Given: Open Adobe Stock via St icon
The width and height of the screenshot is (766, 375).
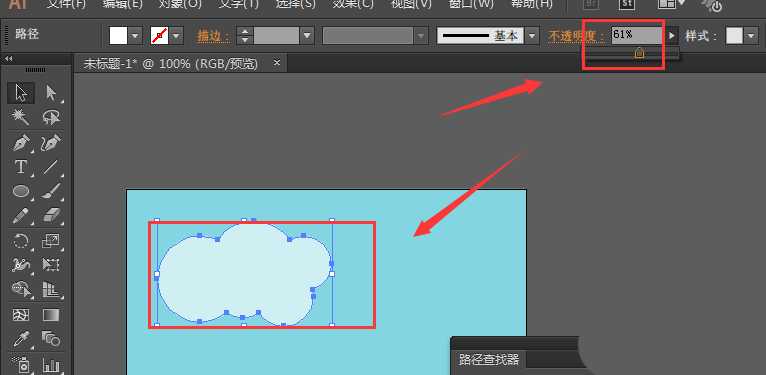Looking at the screenshot, I should pos(626,4).
